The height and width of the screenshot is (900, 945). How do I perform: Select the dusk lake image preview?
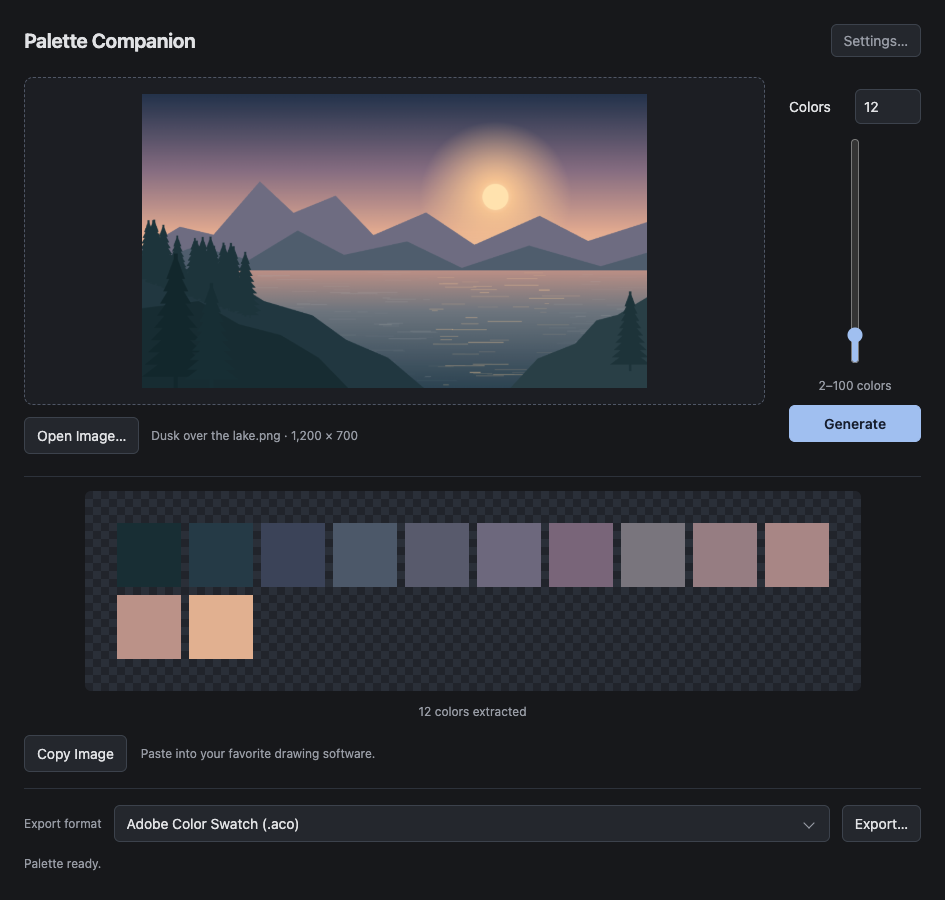point(394,241)
